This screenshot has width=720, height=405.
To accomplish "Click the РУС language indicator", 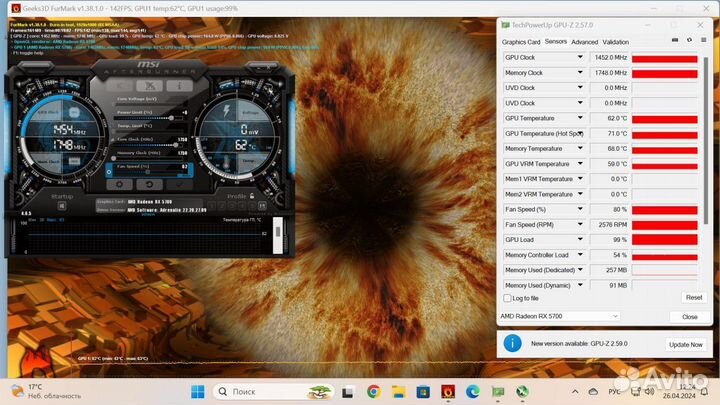I will coord(614,392).
